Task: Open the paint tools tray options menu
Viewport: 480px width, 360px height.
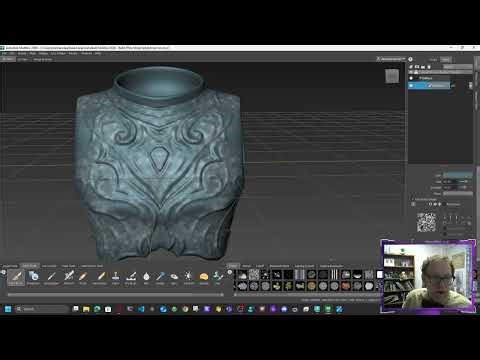Action: [x=4, y=272]
